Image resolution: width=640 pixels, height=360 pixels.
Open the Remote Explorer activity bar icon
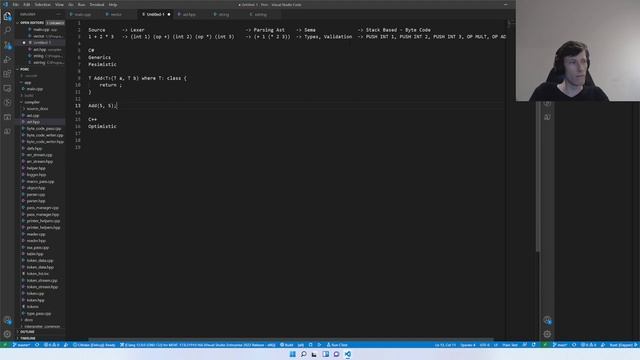(x=7, y=88)
